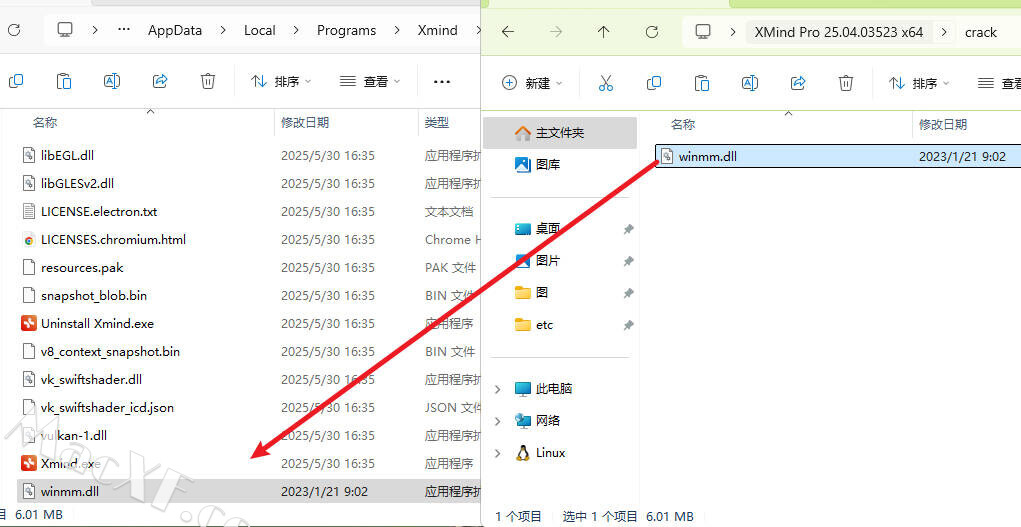Go to Xmind breadcrumb in left window
The image size is (1021, 527).
click(x=438, y=30)
